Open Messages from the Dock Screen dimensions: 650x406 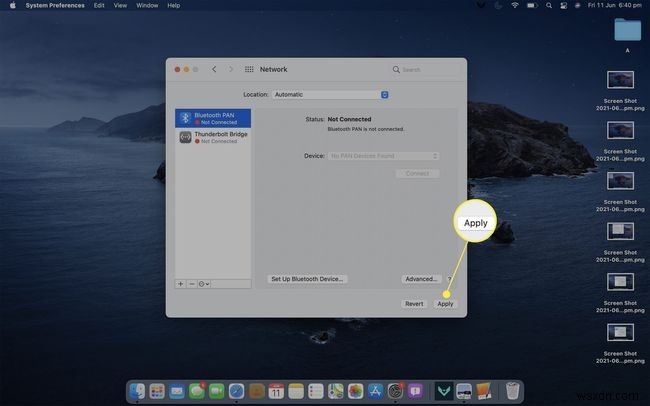click(x=197, y=391)
